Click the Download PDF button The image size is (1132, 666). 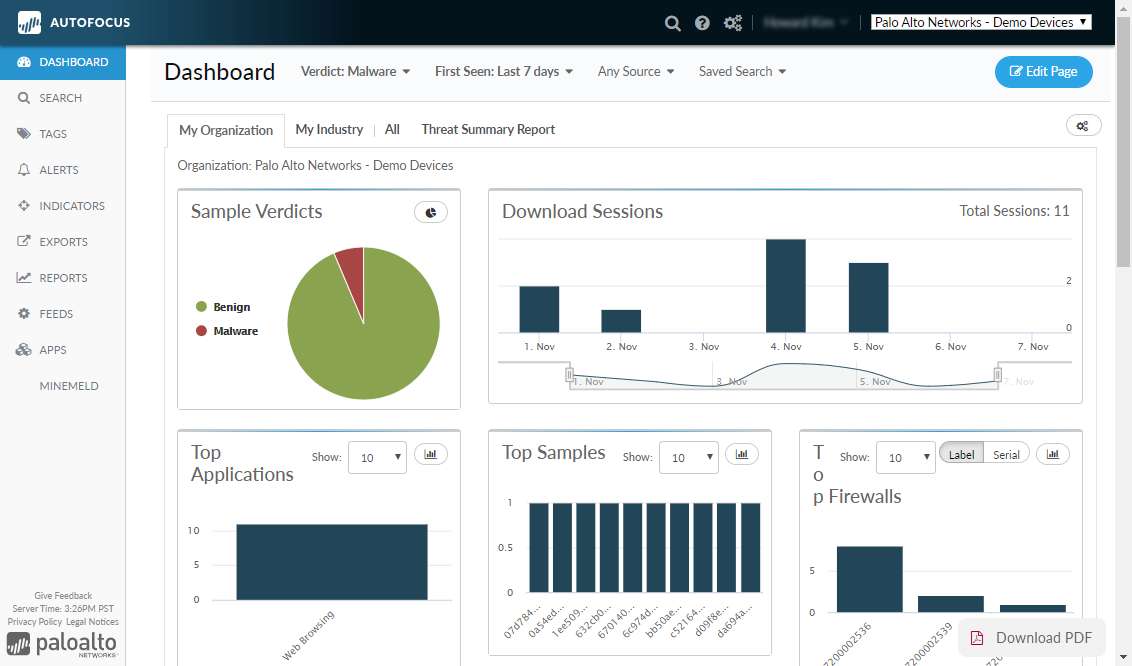[1032, 638]
